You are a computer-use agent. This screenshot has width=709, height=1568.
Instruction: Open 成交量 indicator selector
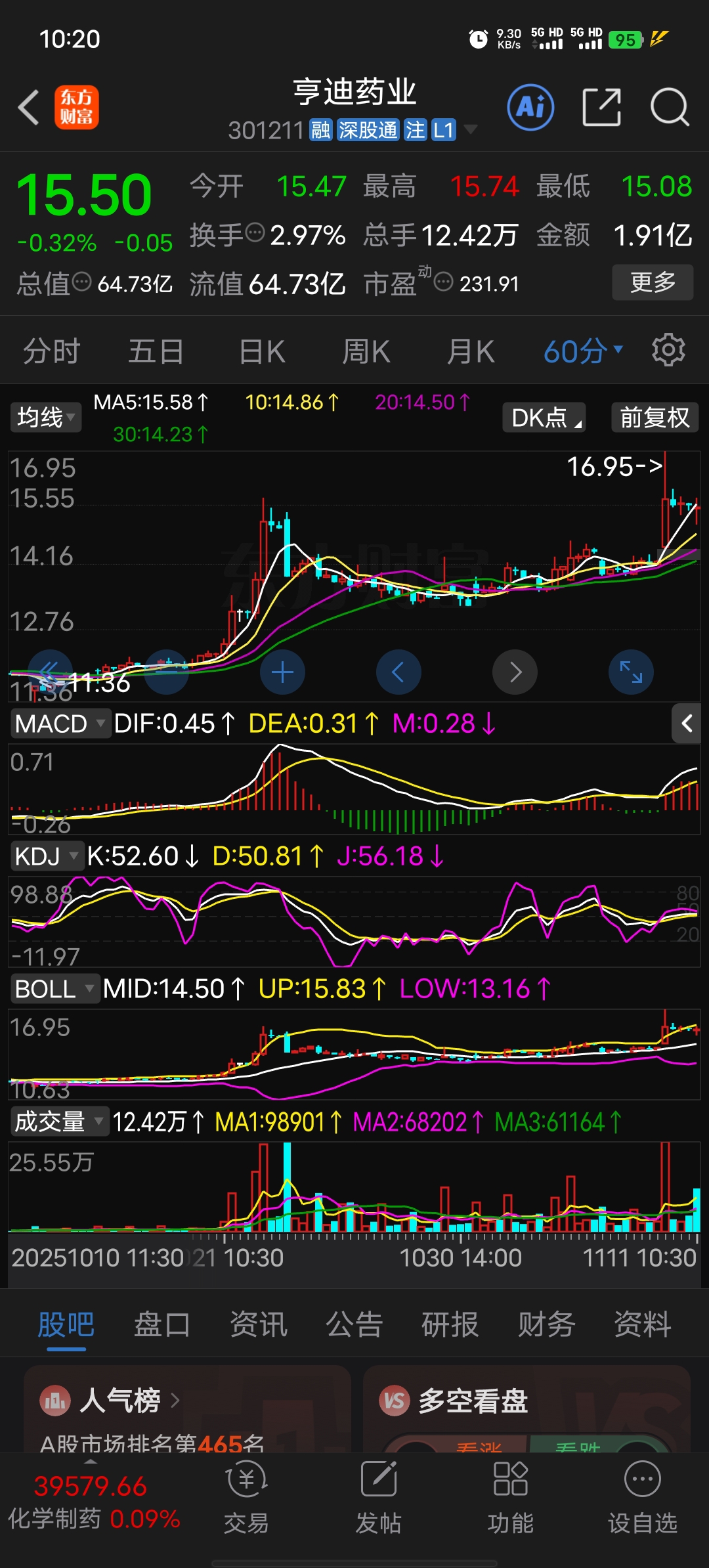pyautogui.click(x=59, y=1122)
